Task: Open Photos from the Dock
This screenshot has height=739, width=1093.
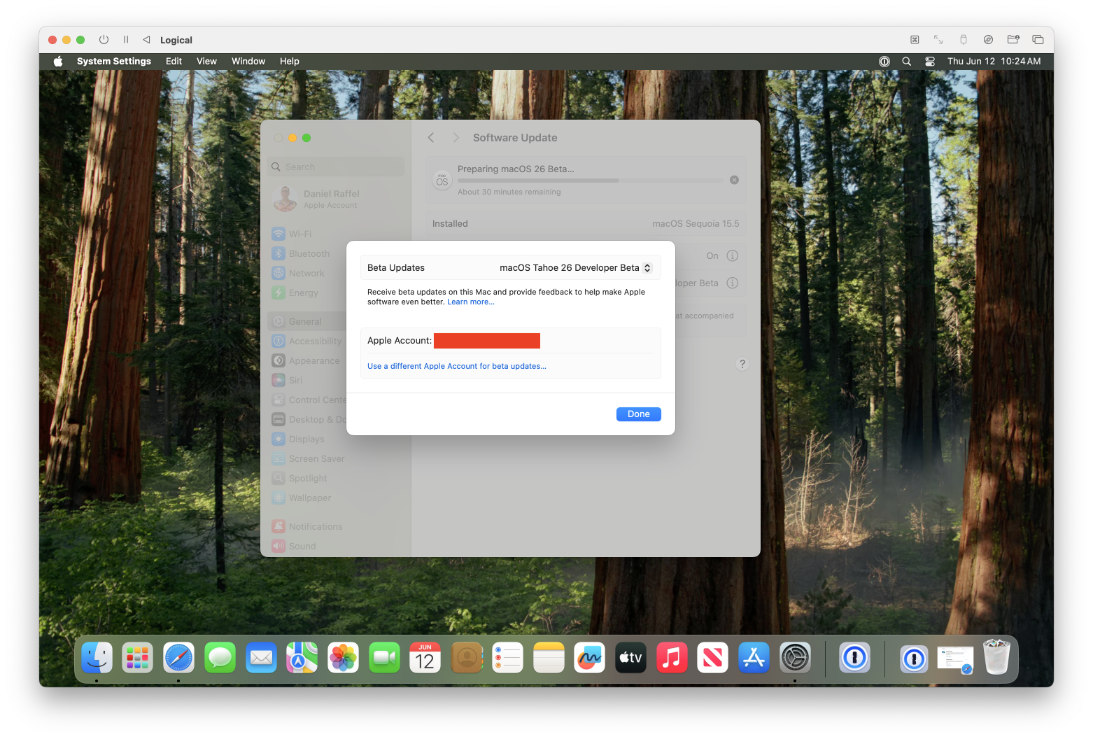Action: [343, 657]
